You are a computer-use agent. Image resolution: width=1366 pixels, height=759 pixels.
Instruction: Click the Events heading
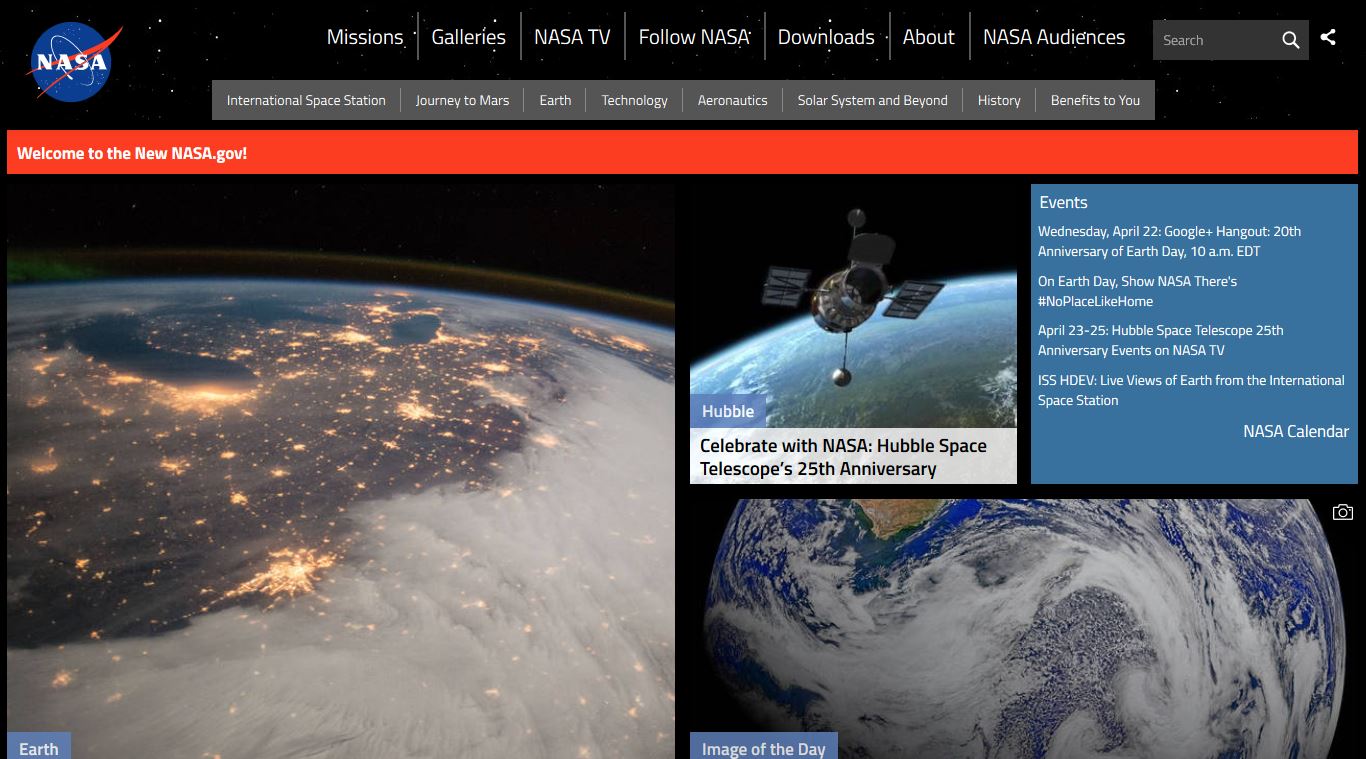coord(1063,202)
